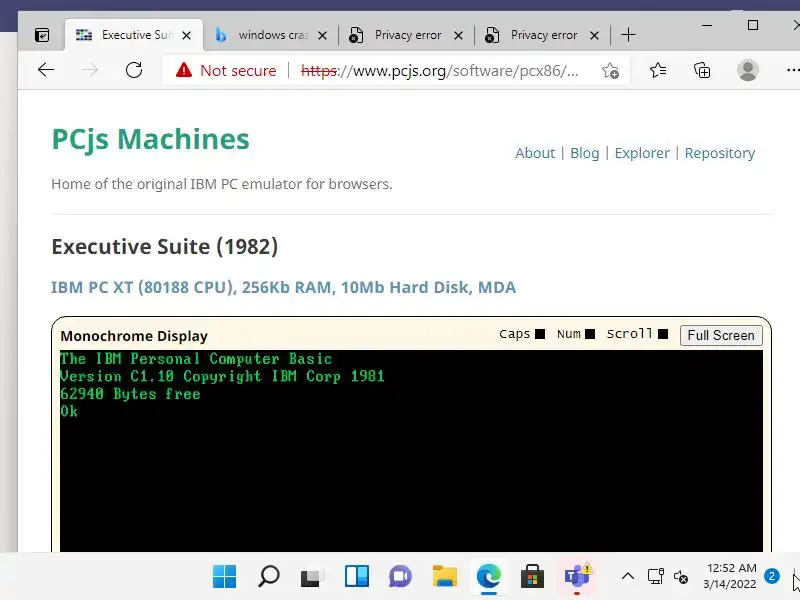800x600 pixels.
Task: Open the Widgets panel
Action: [x=357, y=577]
